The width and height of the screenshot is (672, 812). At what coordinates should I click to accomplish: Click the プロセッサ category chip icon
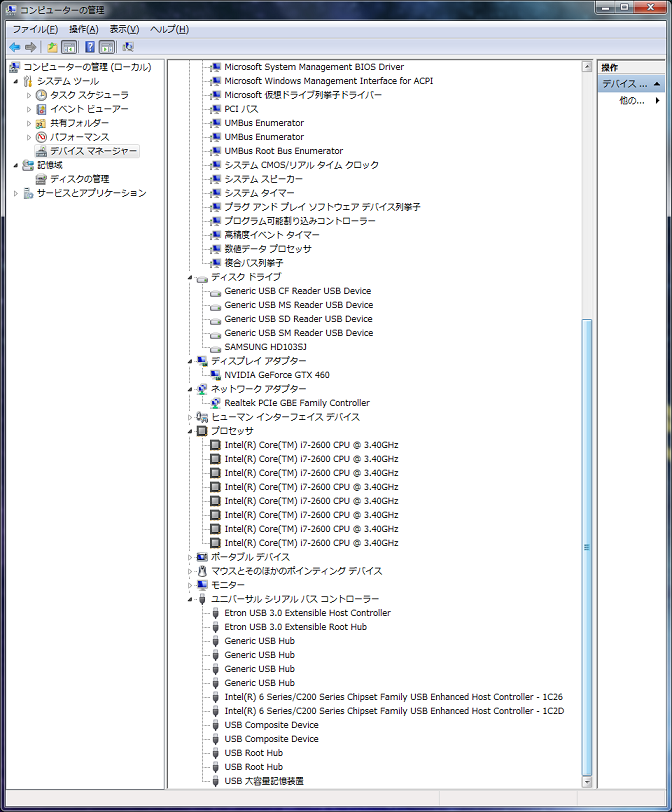pyautogui.click(x=202, y=431)
